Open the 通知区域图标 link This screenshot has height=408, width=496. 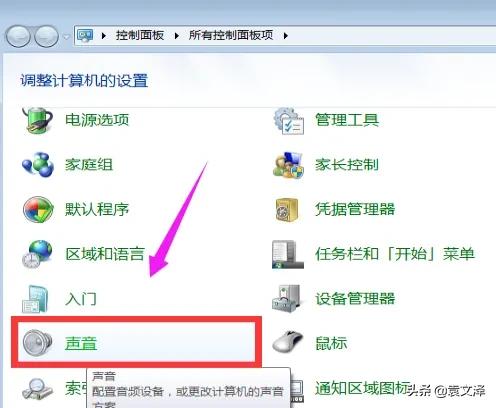[x=362, y=388]
